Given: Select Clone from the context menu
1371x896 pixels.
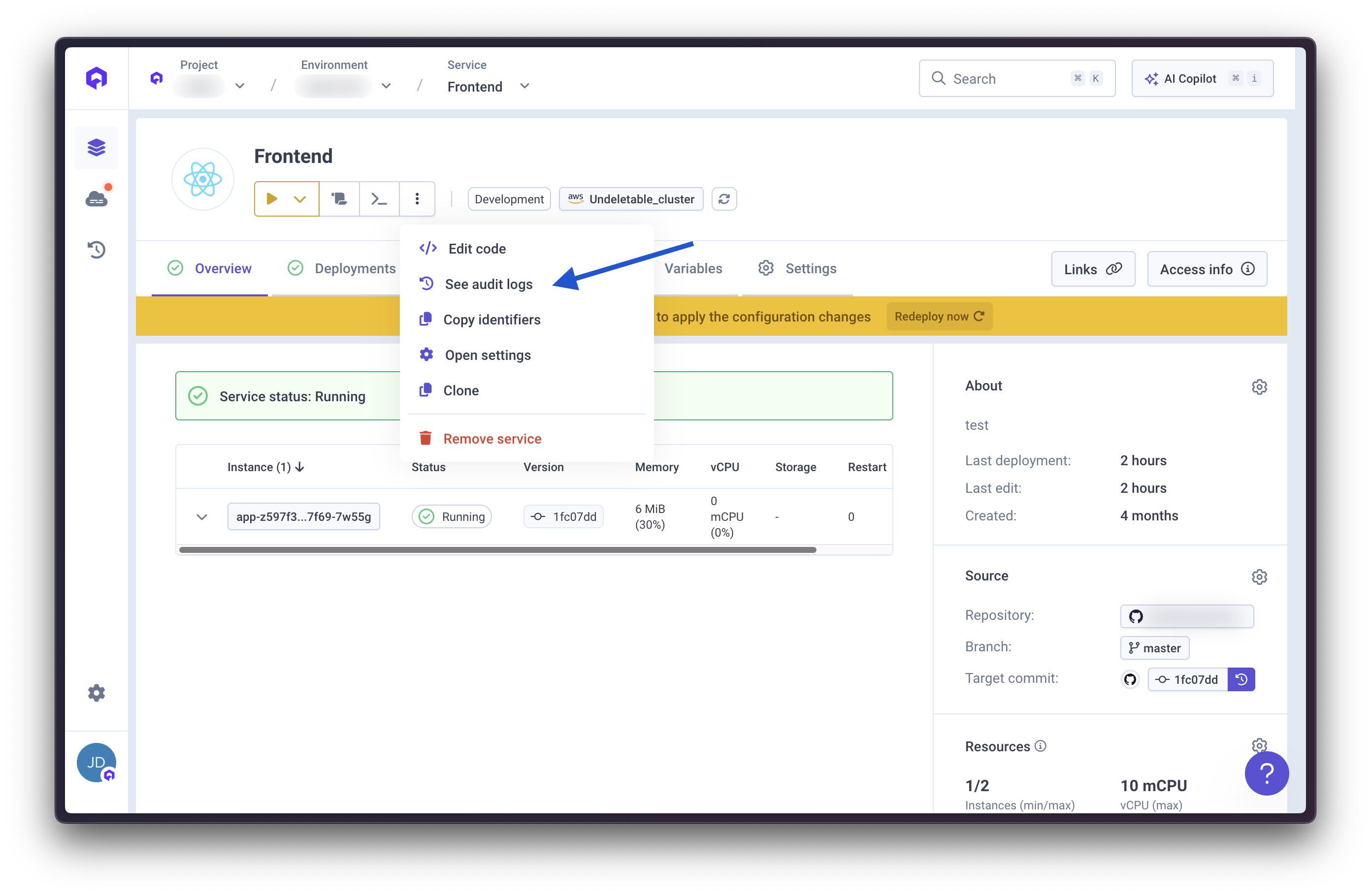Looking at the screenshot, I should (461, 390).
